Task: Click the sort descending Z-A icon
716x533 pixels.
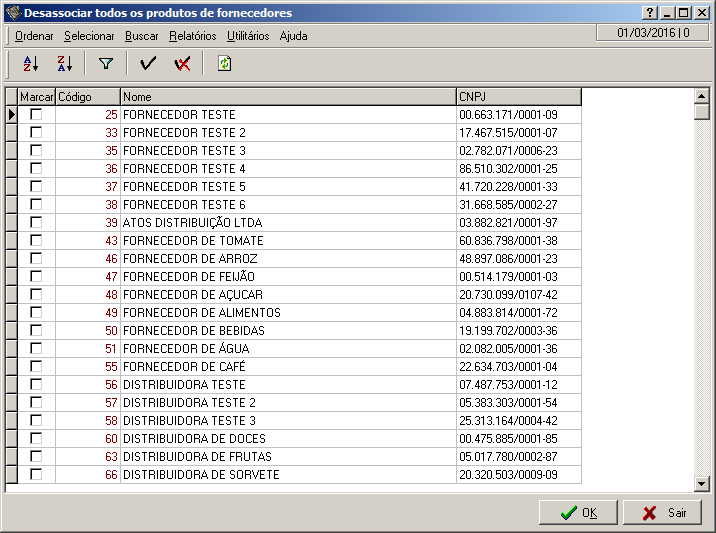Action: coord(65,64)
